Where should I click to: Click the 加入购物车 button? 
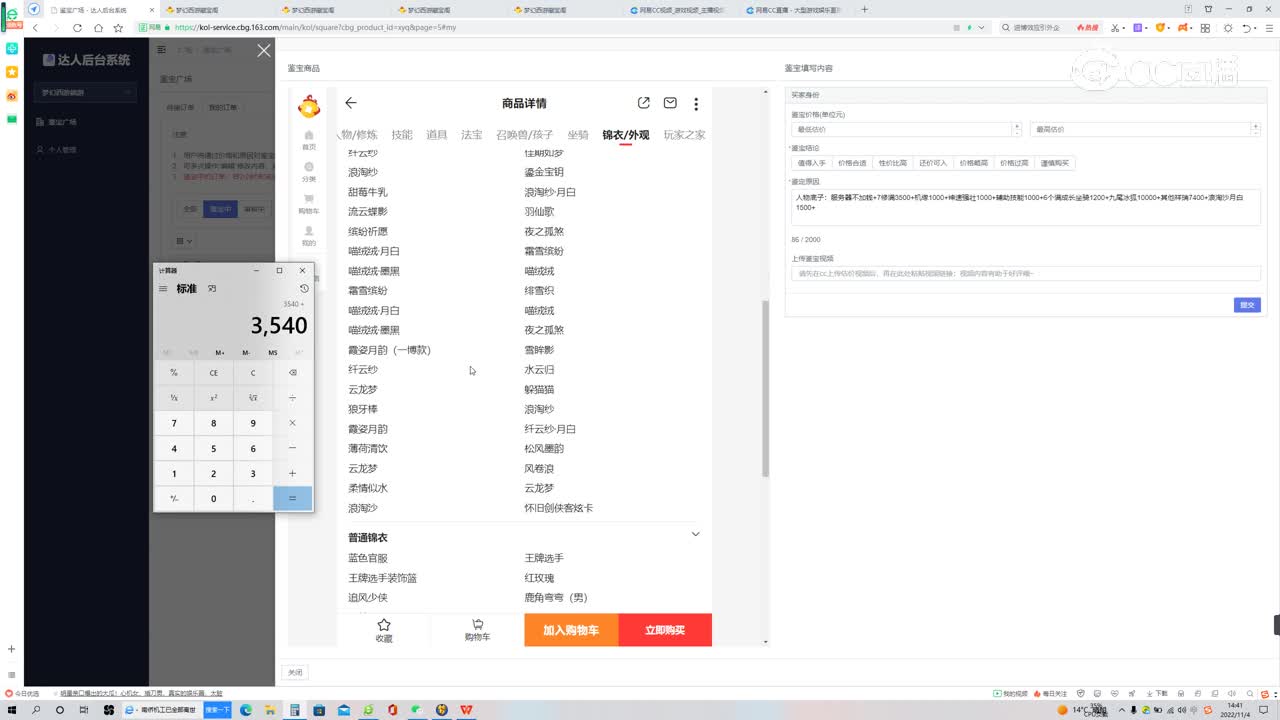pos(571,630)
